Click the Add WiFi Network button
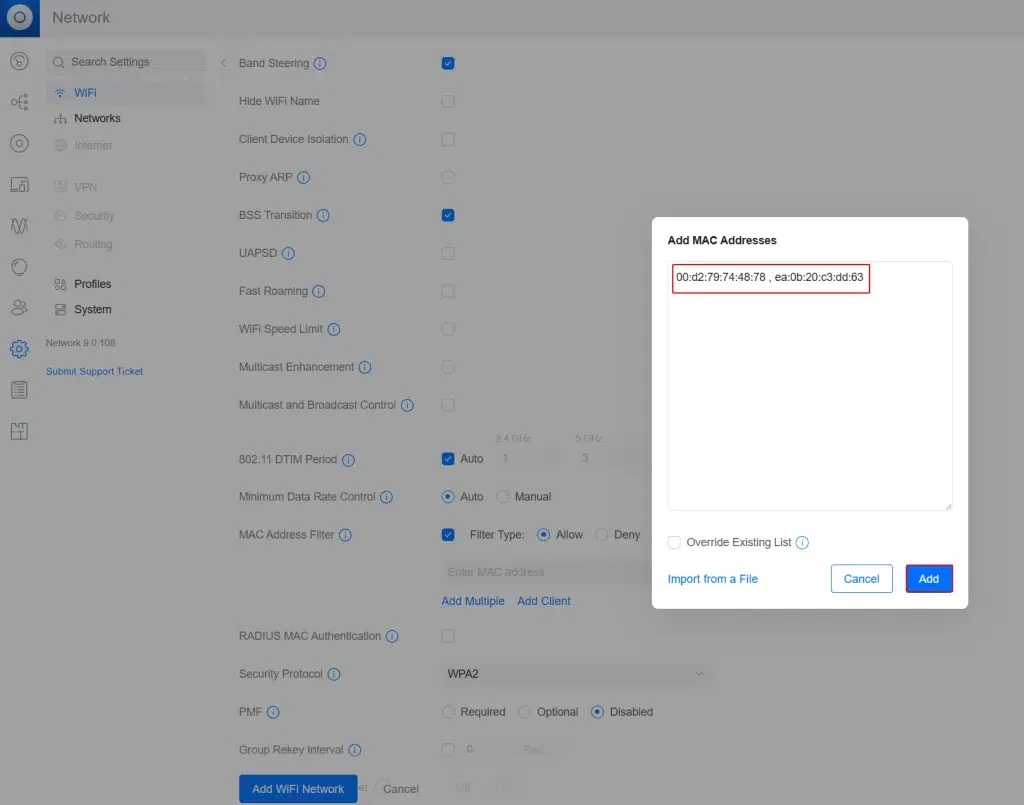 point(298,789)
